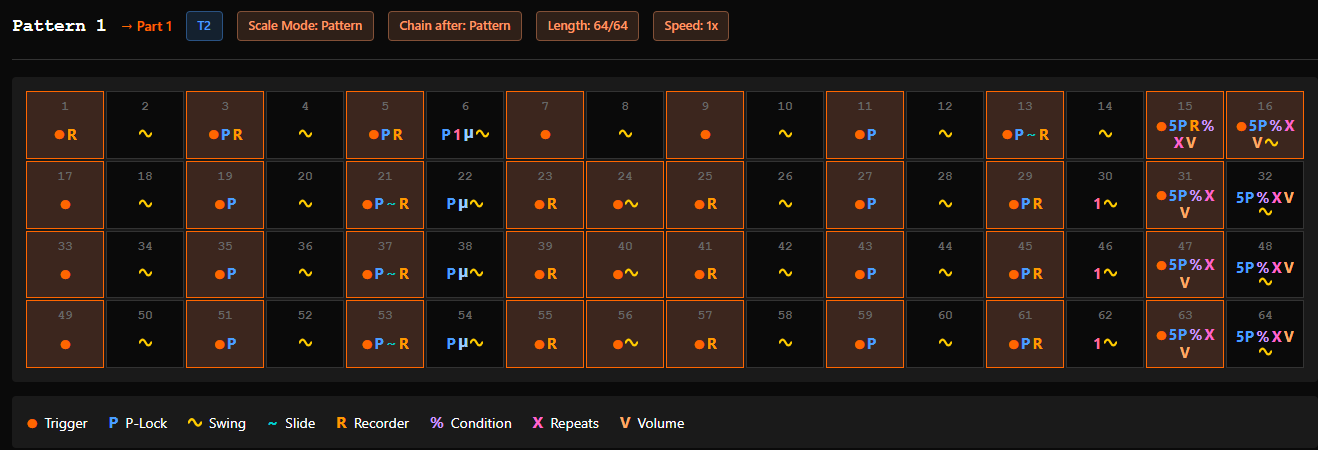Click the yellow Swing icon in legend

click(195, 423)
